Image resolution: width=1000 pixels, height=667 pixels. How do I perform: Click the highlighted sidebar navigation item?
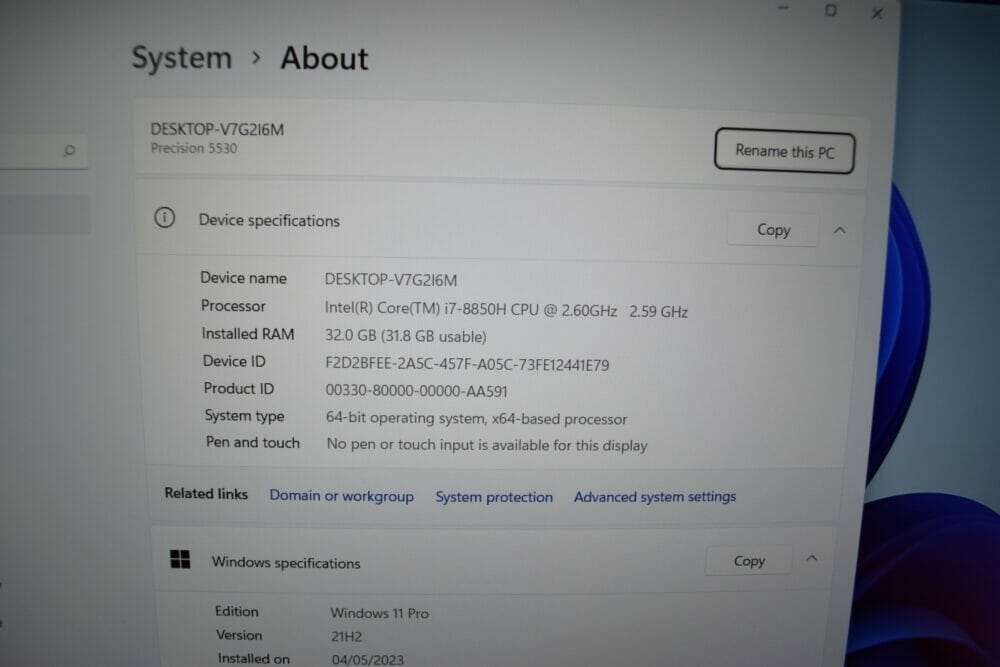tap(45, 214)
